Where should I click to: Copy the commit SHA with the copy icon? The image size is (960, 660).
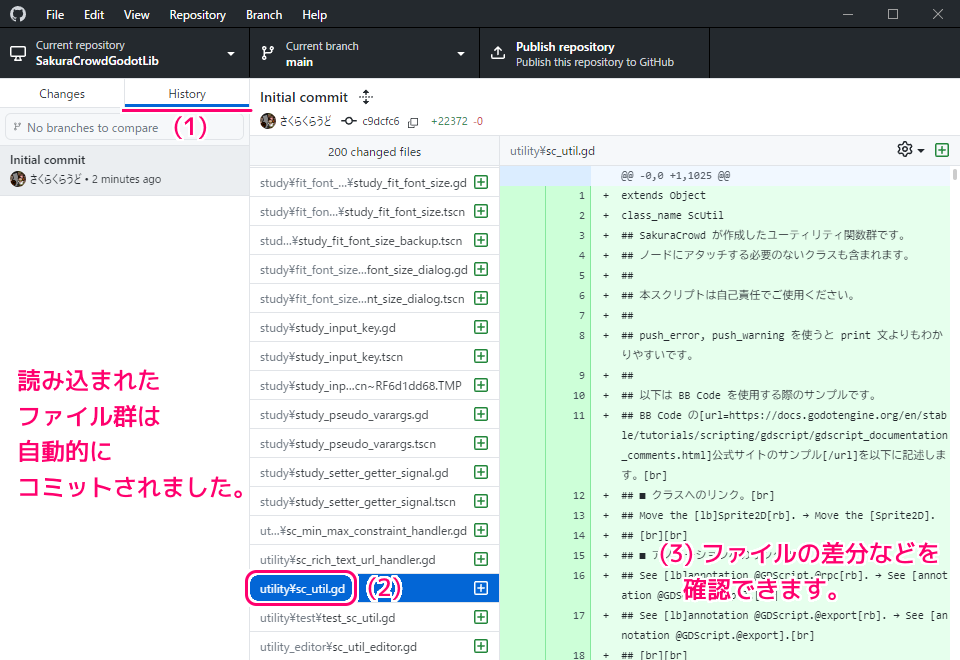click(x=413, y=122)
